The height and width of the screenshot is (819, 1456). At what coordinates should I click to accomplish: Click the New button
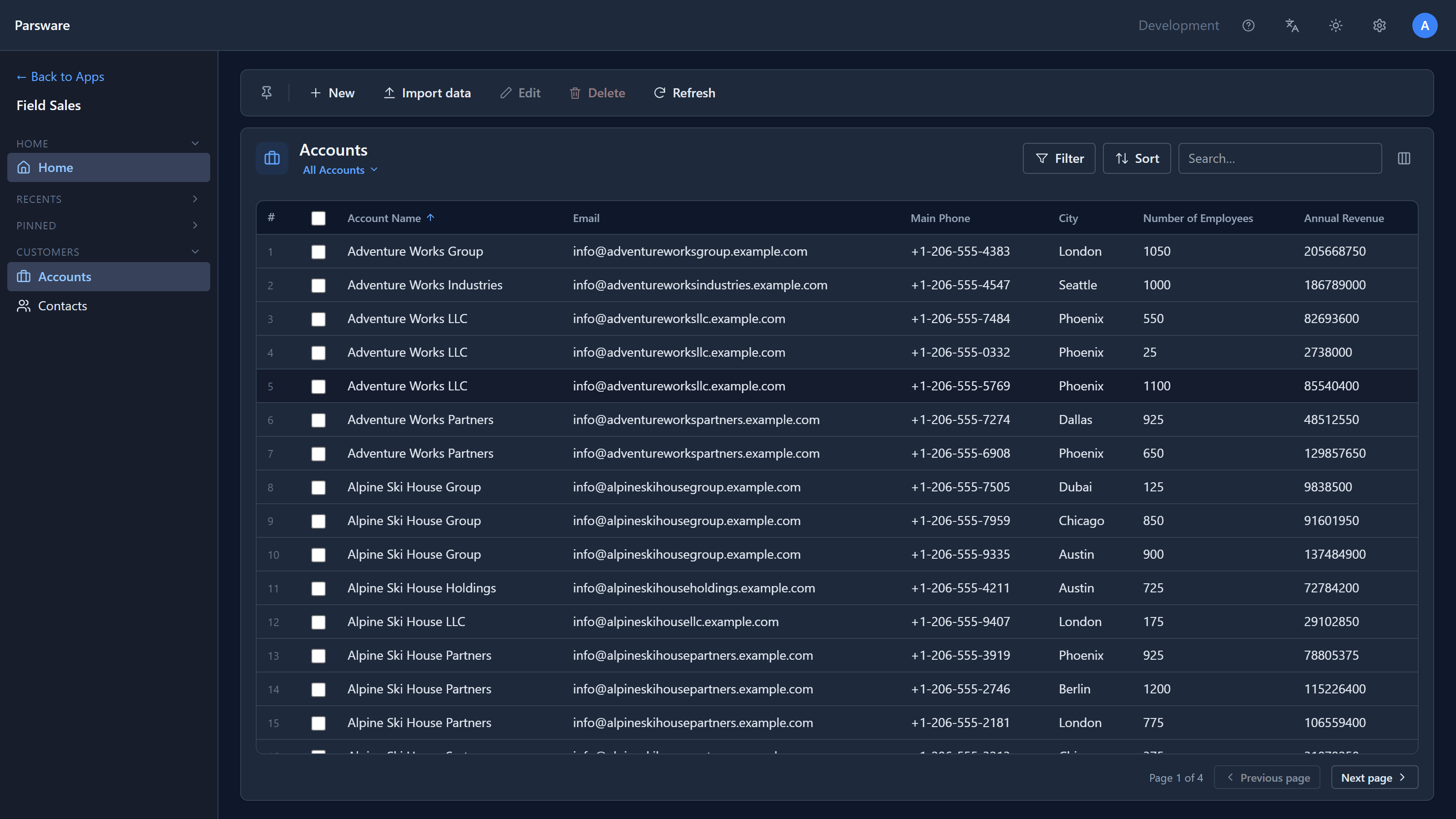(332, 93)
